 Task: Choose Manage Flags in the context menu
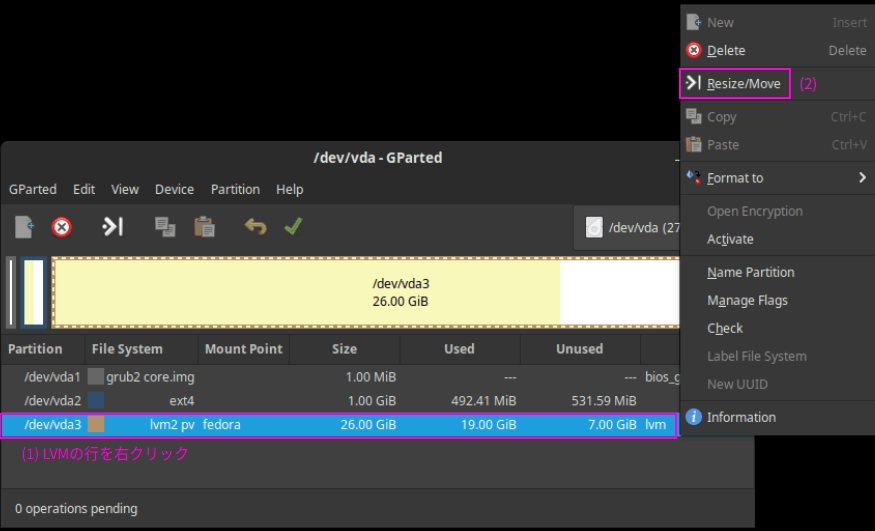[777, 301]
